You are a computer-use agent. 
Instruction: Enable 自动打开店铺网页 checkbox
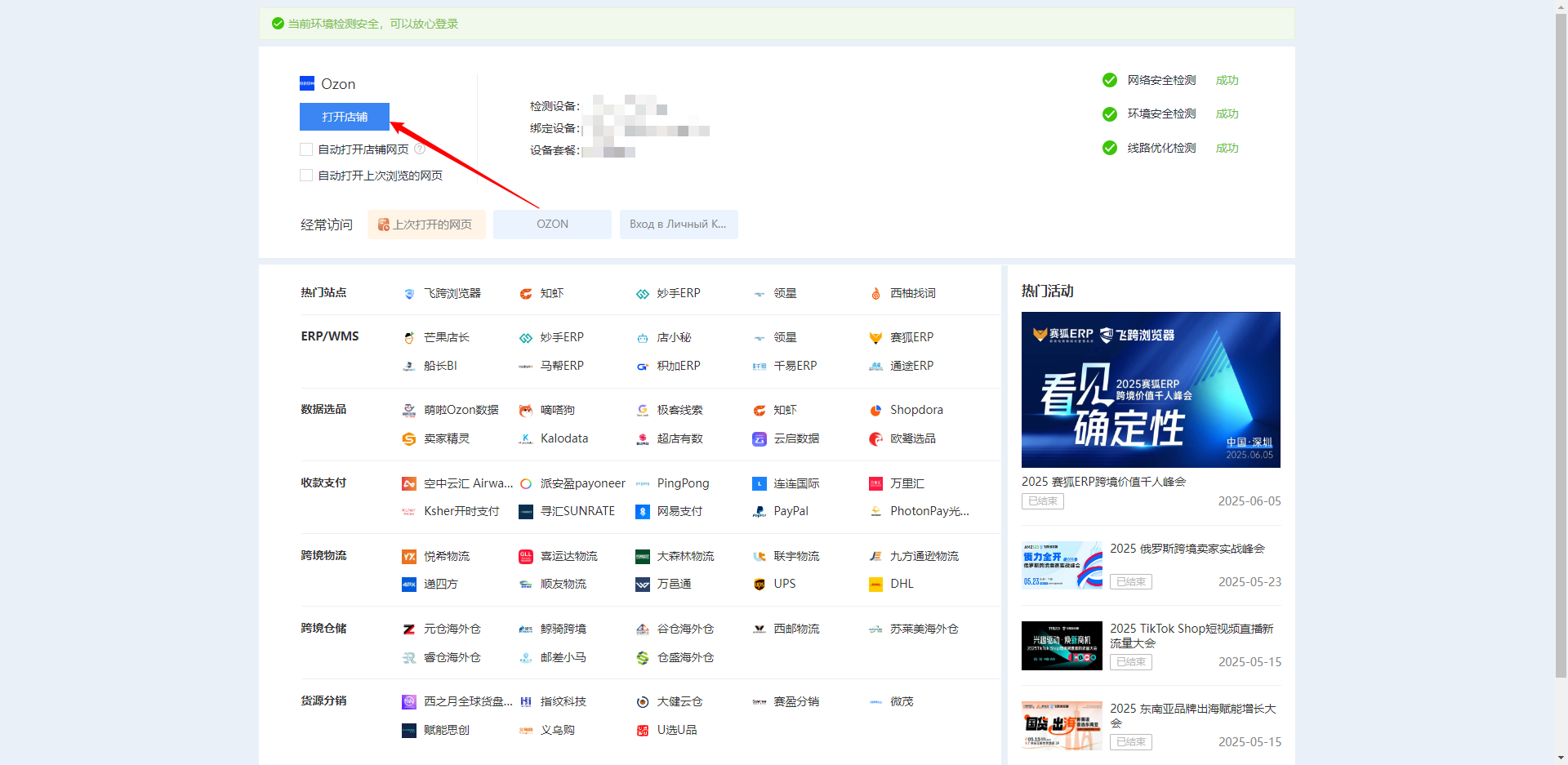306,149
